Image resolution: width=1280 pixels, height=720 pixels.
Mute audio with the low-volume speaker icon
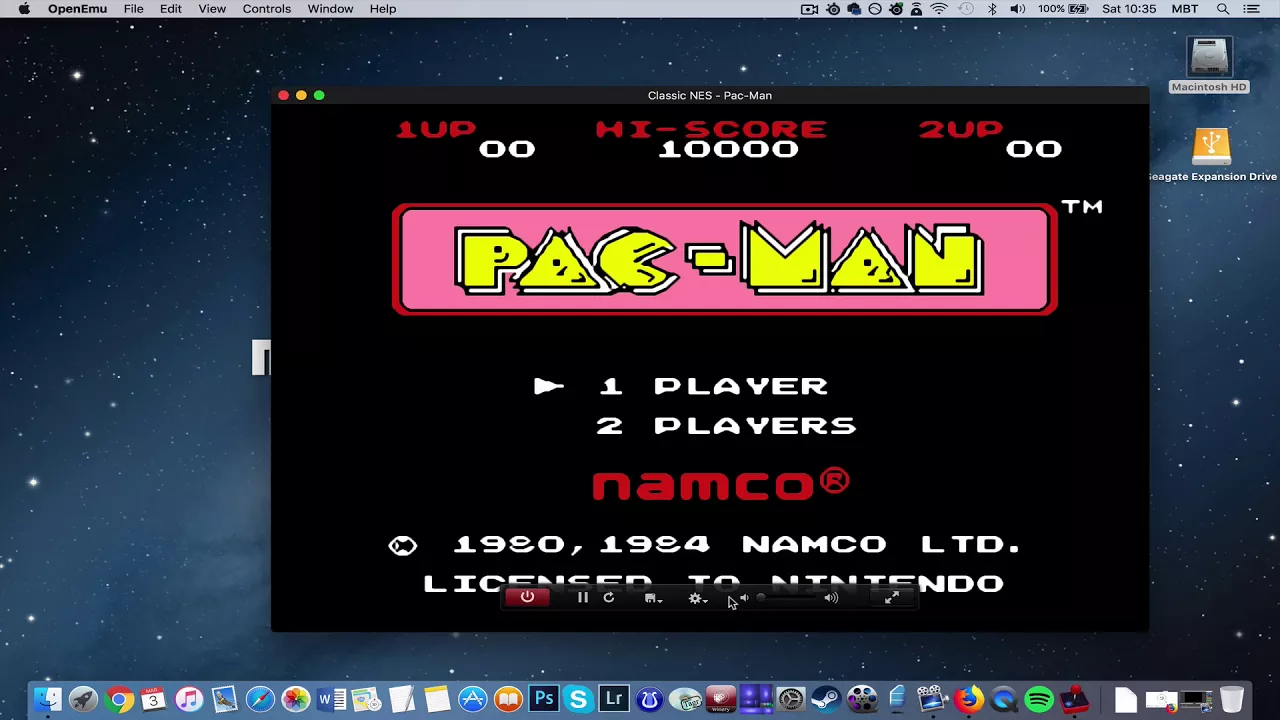point(743,598)
